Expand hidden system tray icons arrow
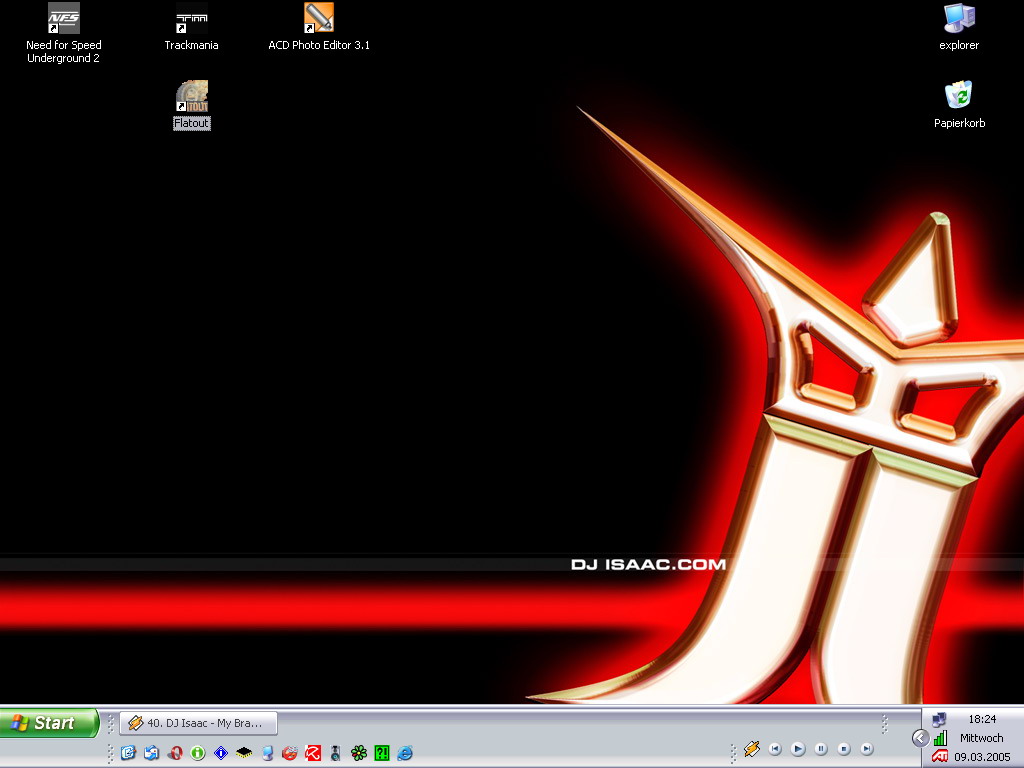 tap(920, 738)
